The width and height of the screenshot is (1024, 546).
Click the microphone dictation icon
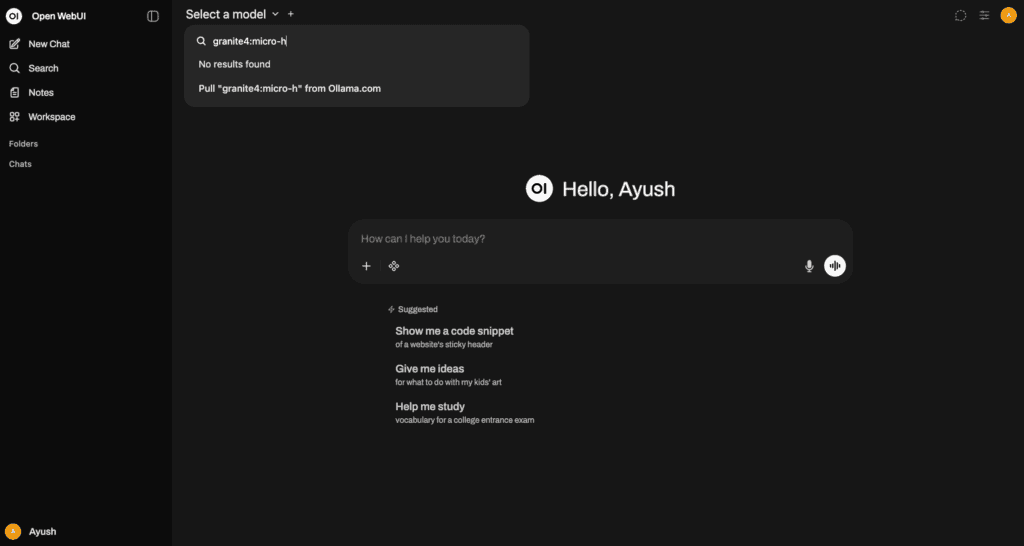click(x=809, y=266)
